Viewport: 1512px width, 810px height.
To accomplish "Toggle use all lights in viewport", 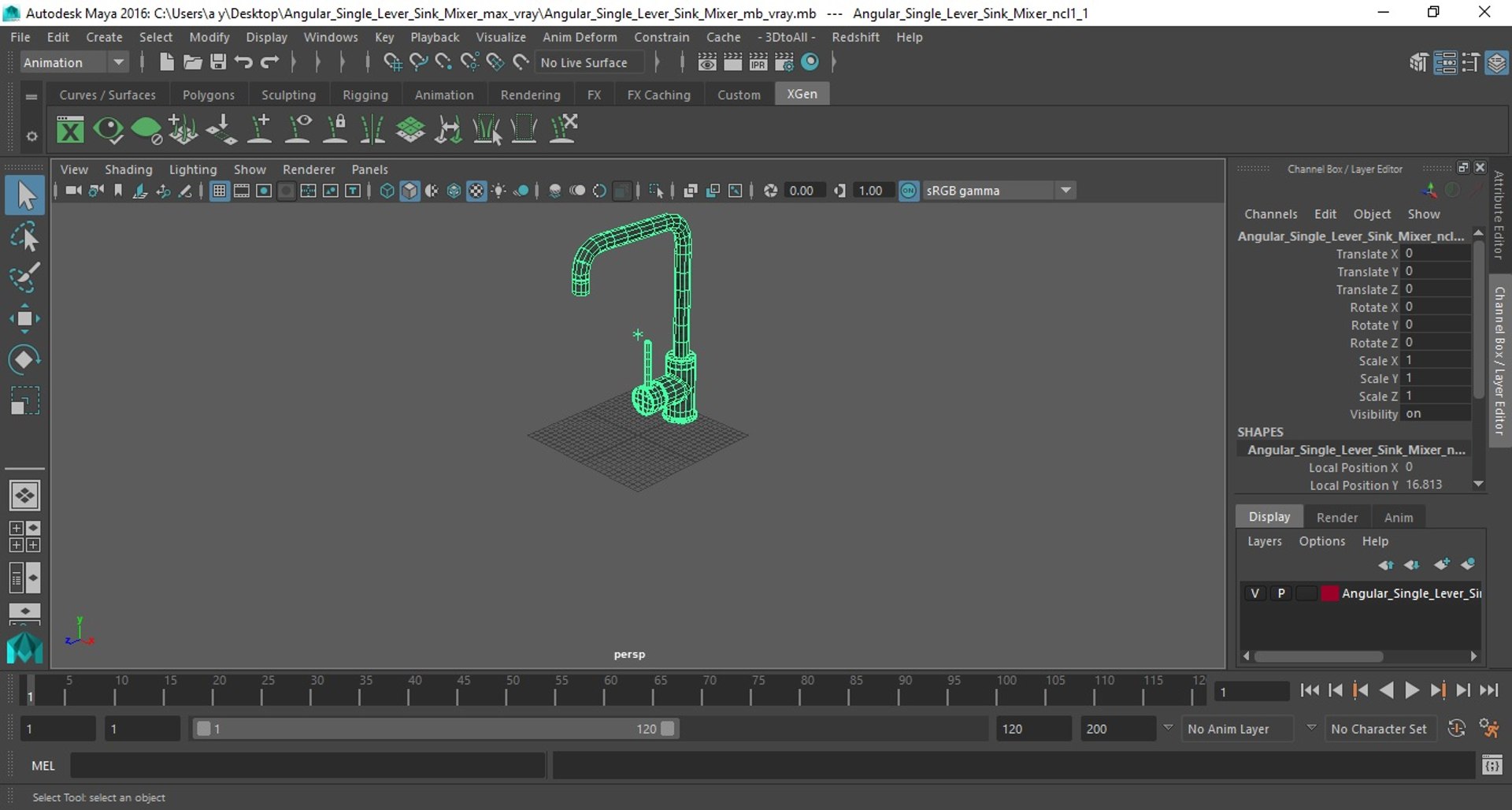I will [498, 191].
